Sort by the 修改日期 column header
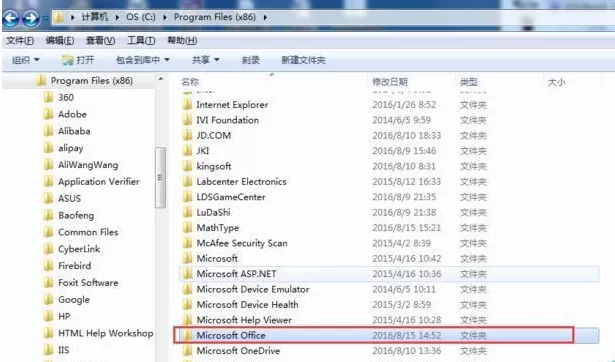This screenshot has width=615, height=362. (x=390, y=82)
